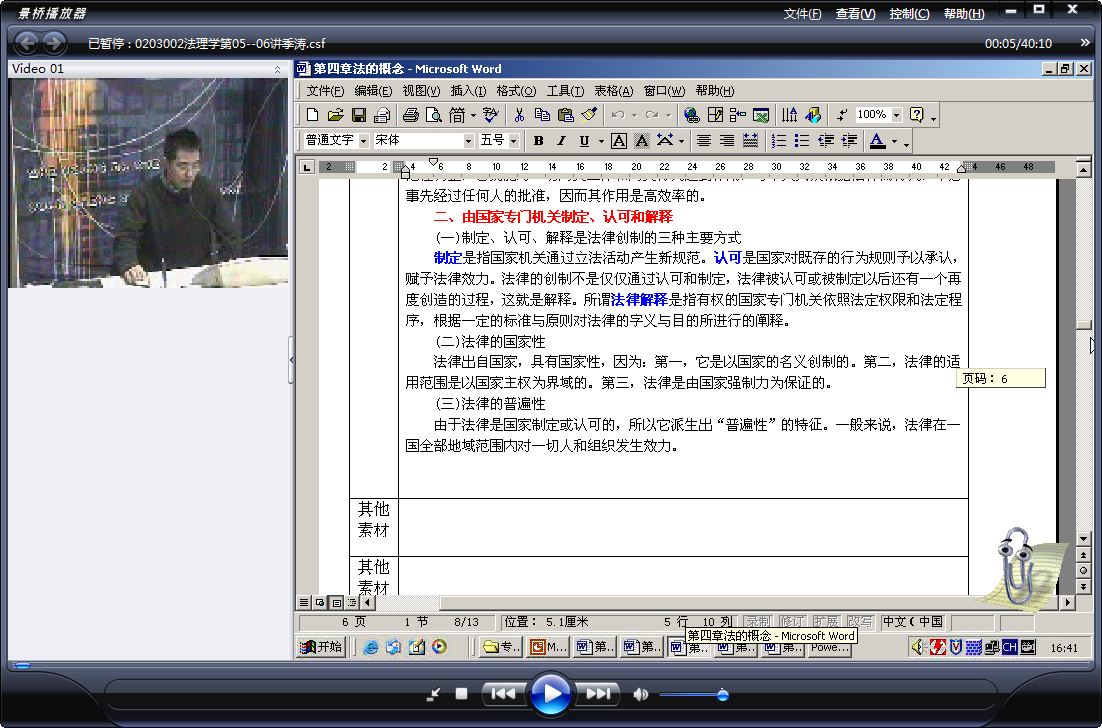The height and width of the screenshot is (728, 1102).
Task: Open the zoom dropdown showing 100%
Action: [x=897, y=115]
